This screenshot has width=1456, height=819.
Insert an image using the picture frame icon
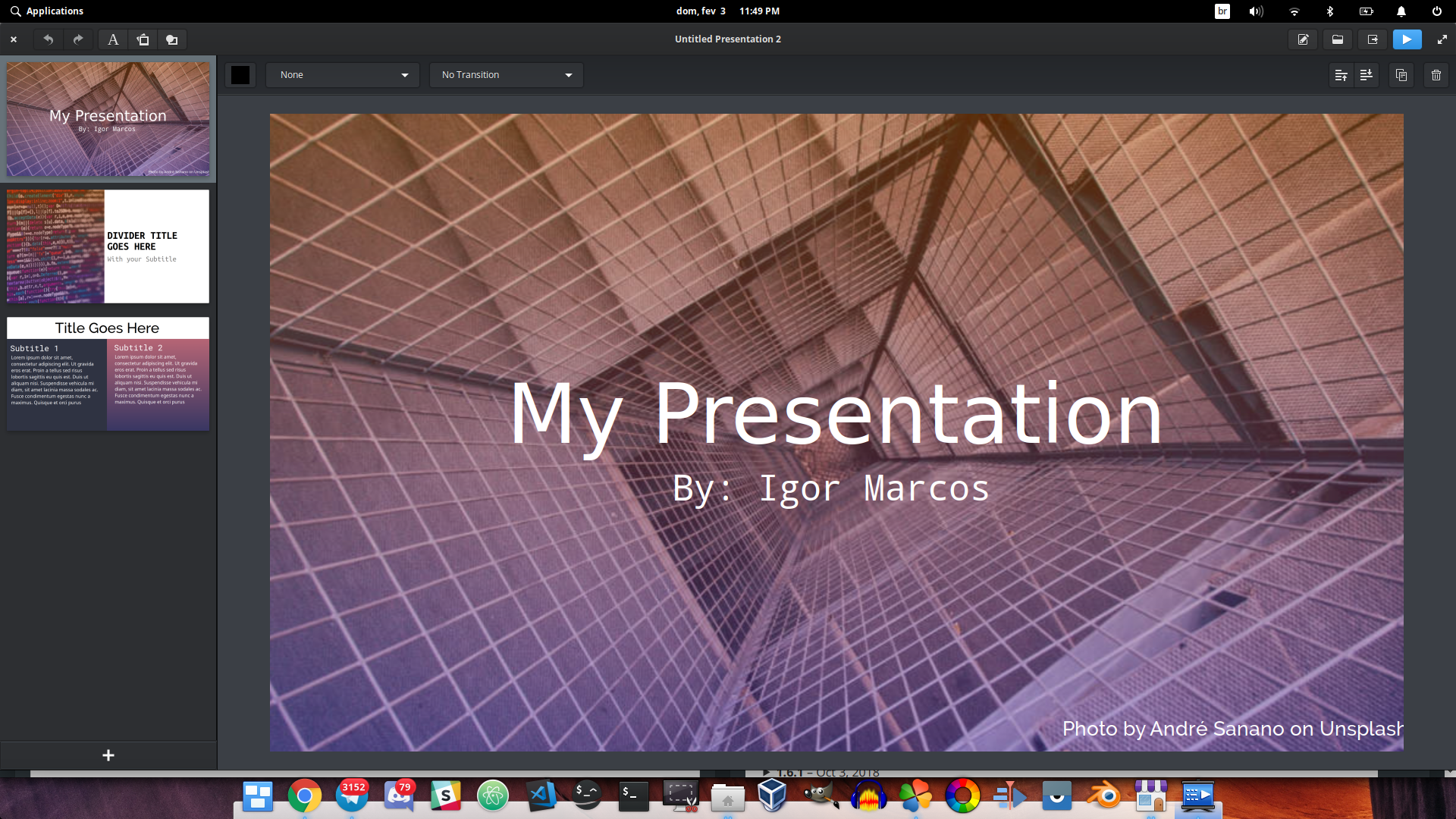click(143, 39)
